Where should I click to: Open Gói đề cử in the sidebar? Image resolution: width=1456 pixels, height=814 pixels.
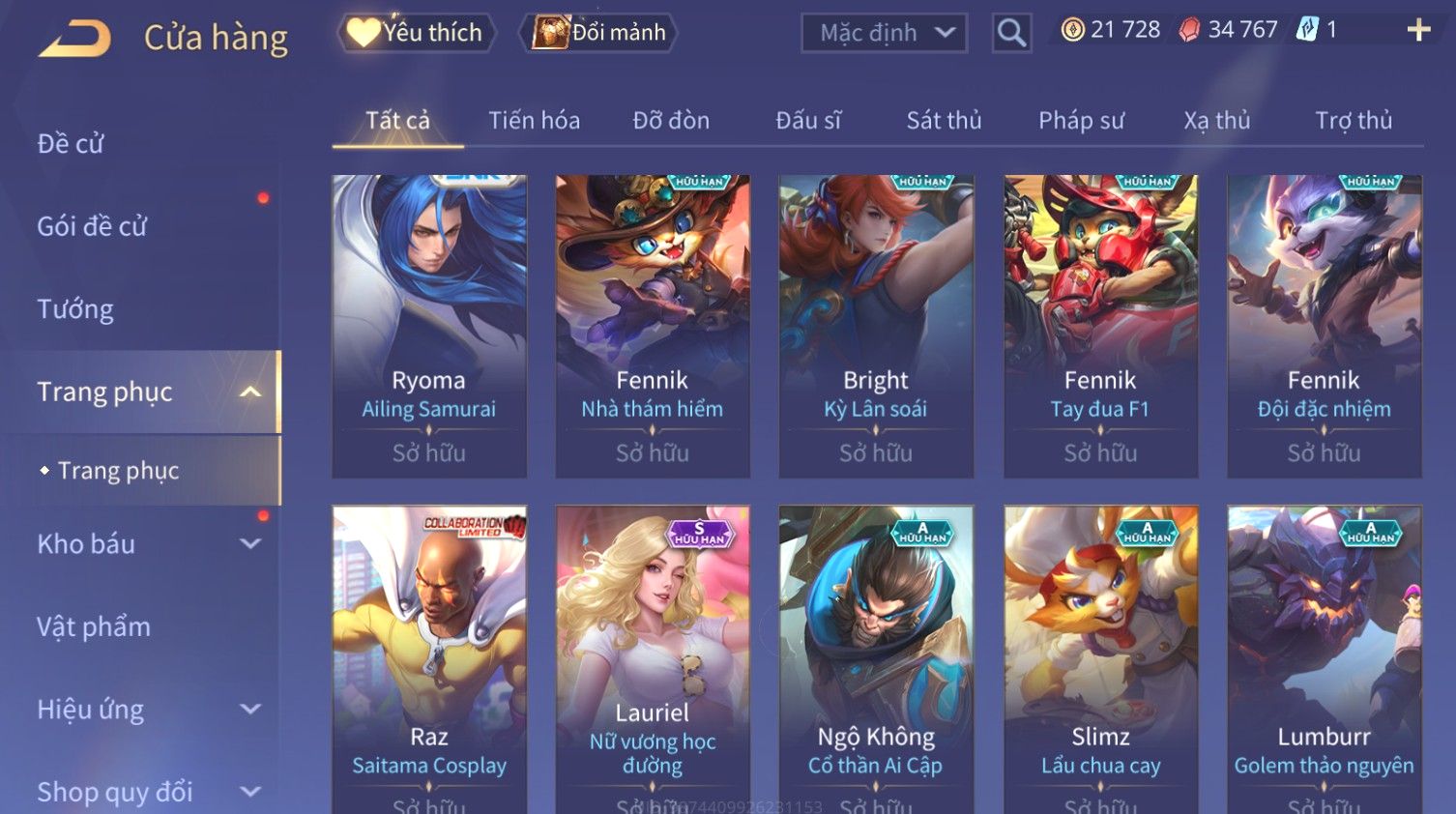tap(92, 226)
